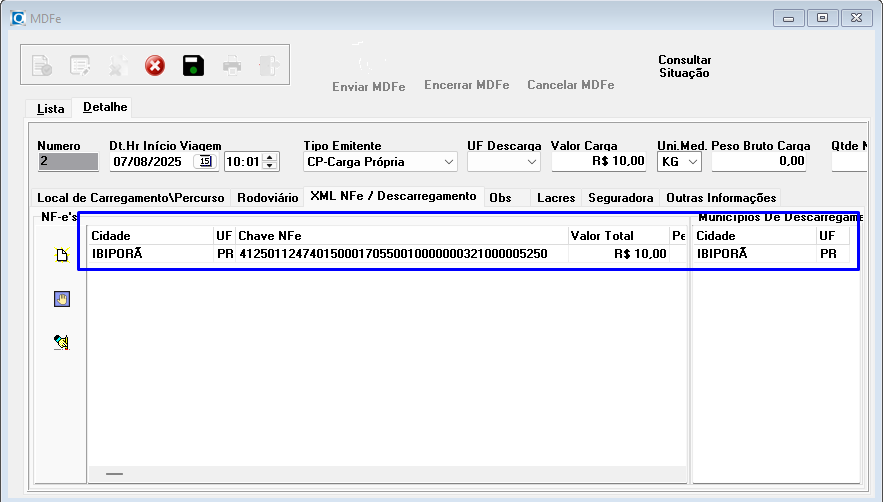
Task: Click the greyed-out printer icon
Action: pyautogui.click(x=232, y=66)
